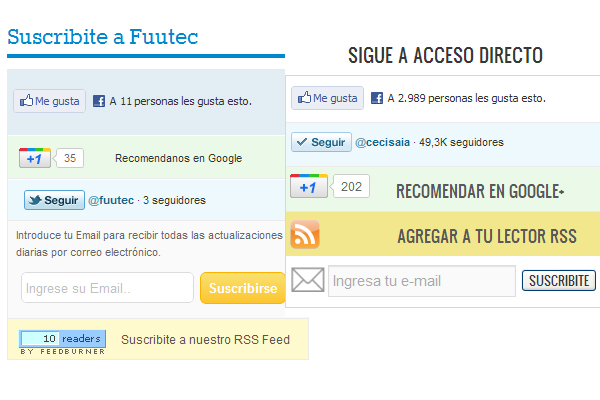Click Me gusta button in Acceso Directo widget

[x=327, y=98]
